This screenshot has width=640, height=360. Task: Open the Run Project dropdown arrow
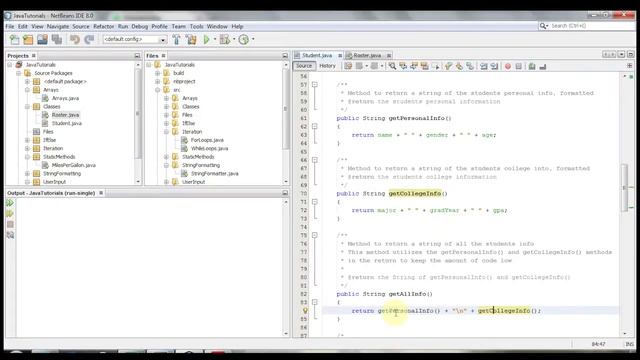(215, 40)
